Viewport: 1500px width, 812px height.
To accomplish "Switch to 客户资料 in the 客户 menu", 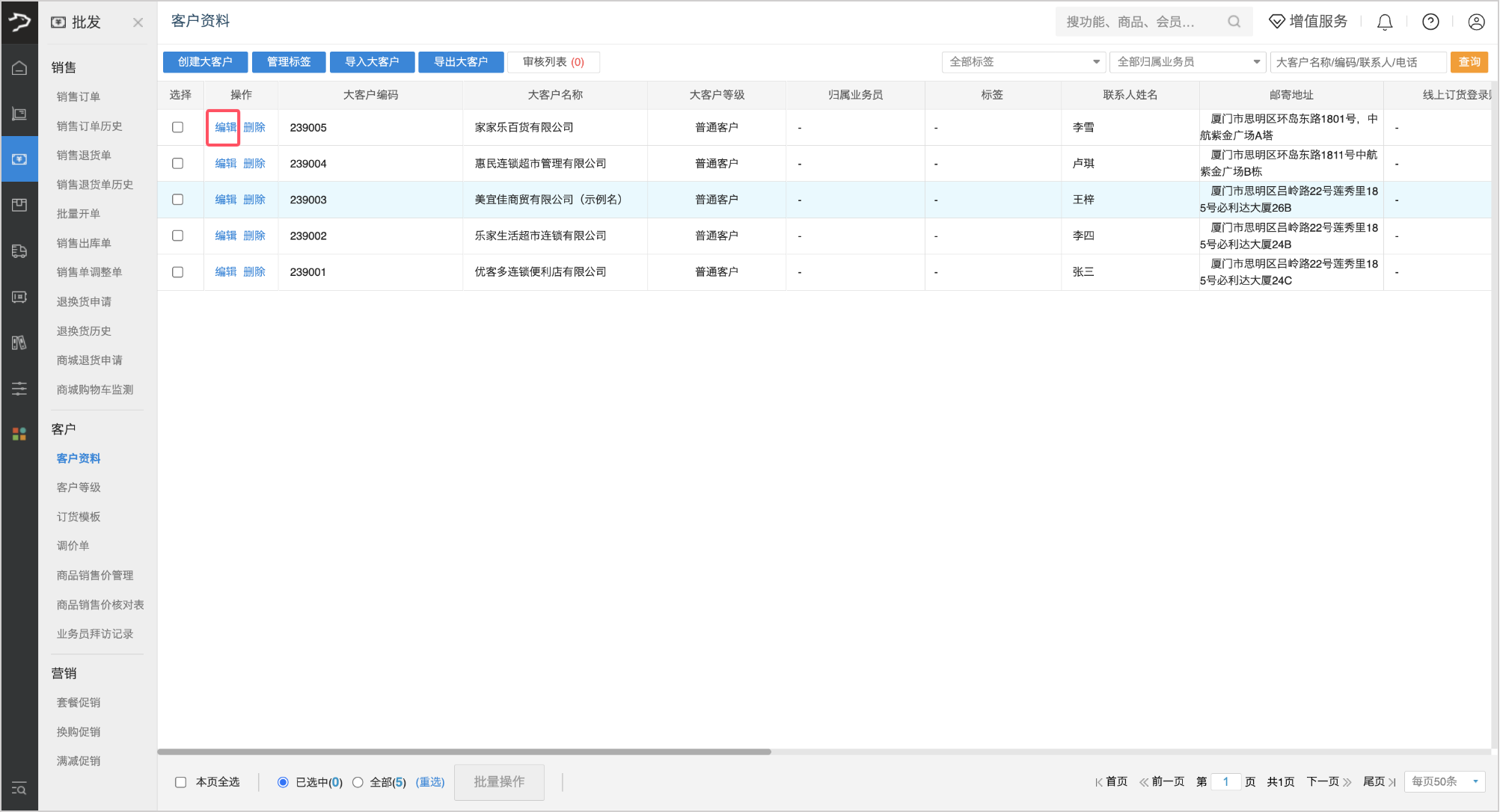I will tap(78, 458).
